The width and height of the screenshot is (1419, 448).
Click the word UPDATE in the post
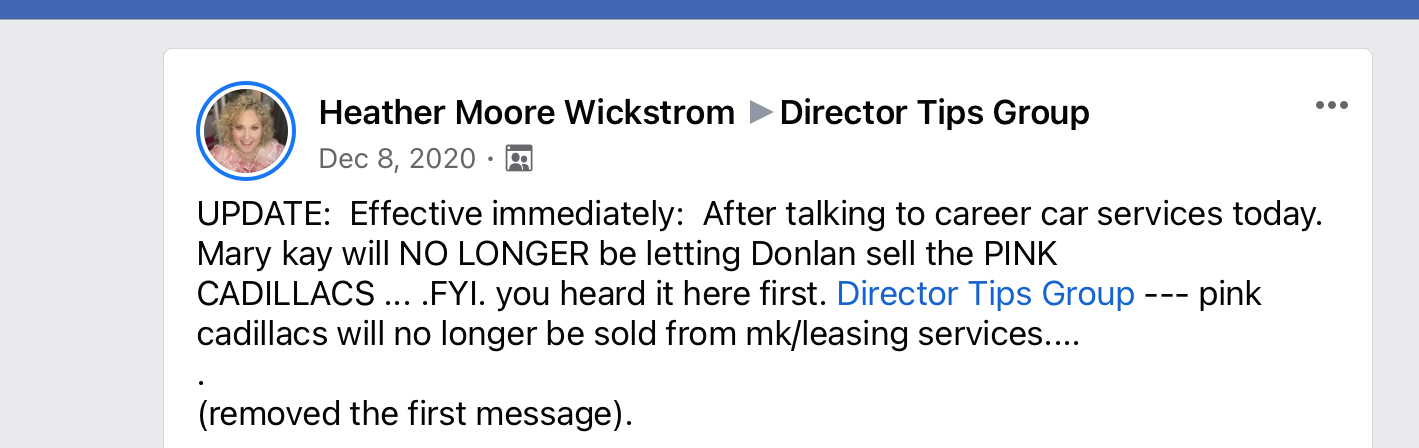pyautogui.click(x=258, y=214)
